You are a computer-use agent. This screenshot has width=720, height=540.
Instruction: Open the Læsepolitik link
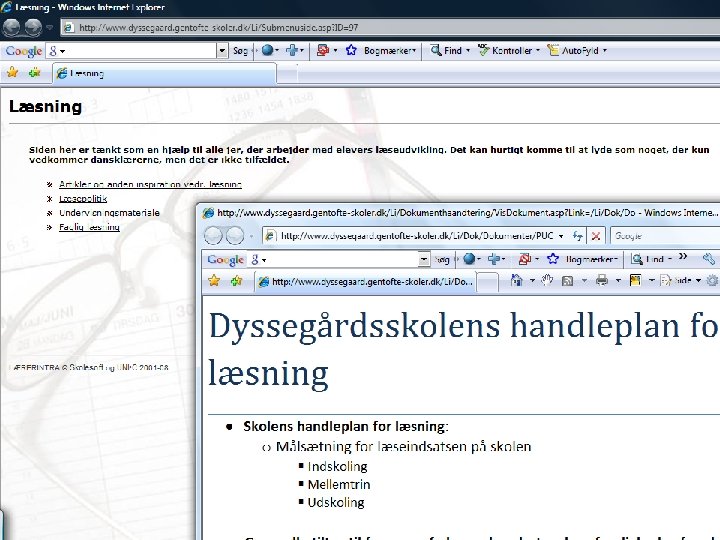[83, 198]
